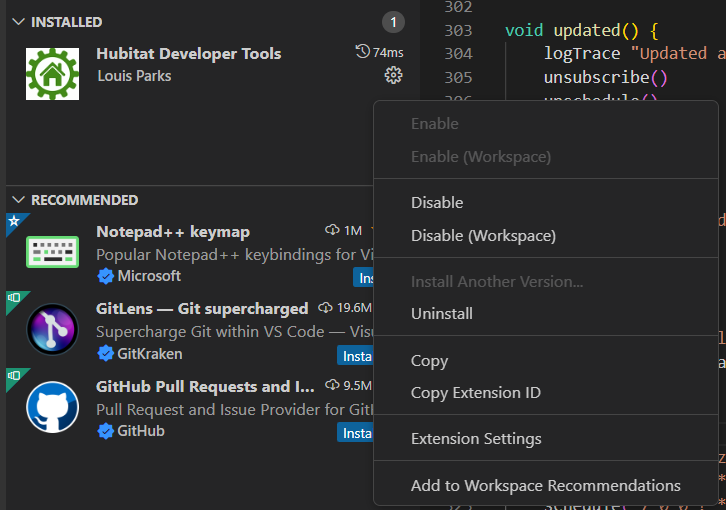Screen dimensions: 726x510
Task: Open the GitLens — Git supercharged title
Action: click(202, 309)
